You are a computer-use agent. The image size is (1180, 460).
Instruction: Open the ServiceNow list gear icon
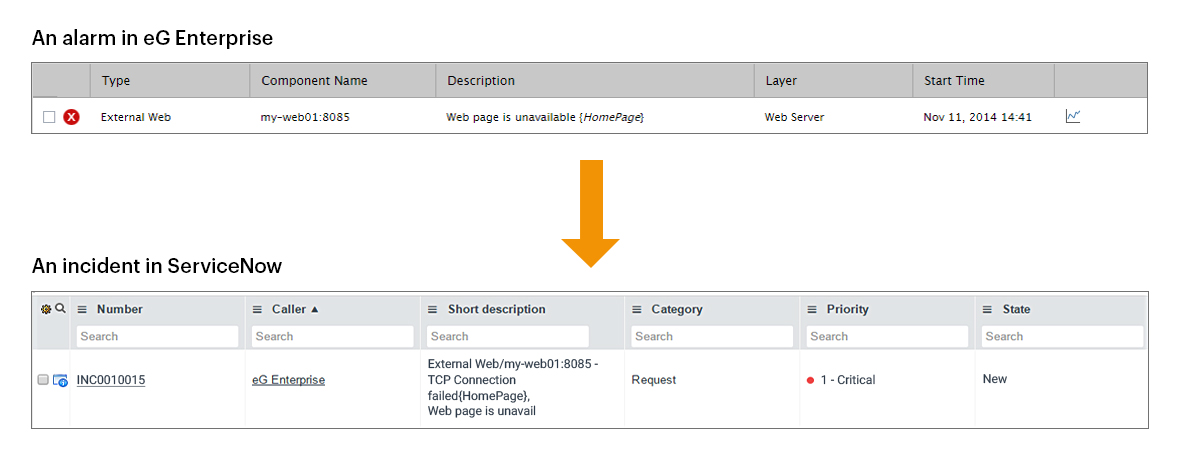tap(46, 309)
